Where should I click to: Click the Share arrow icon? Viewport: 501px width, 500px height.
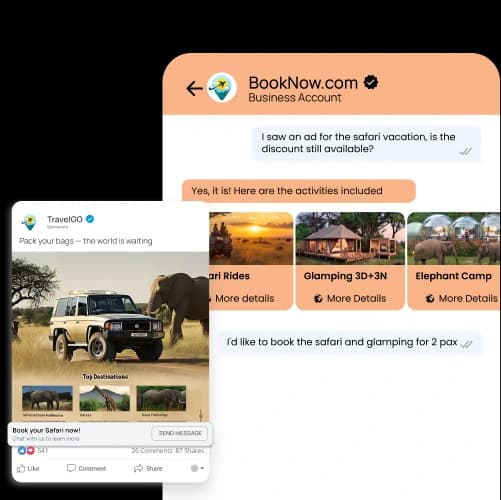tap(138, 468)
